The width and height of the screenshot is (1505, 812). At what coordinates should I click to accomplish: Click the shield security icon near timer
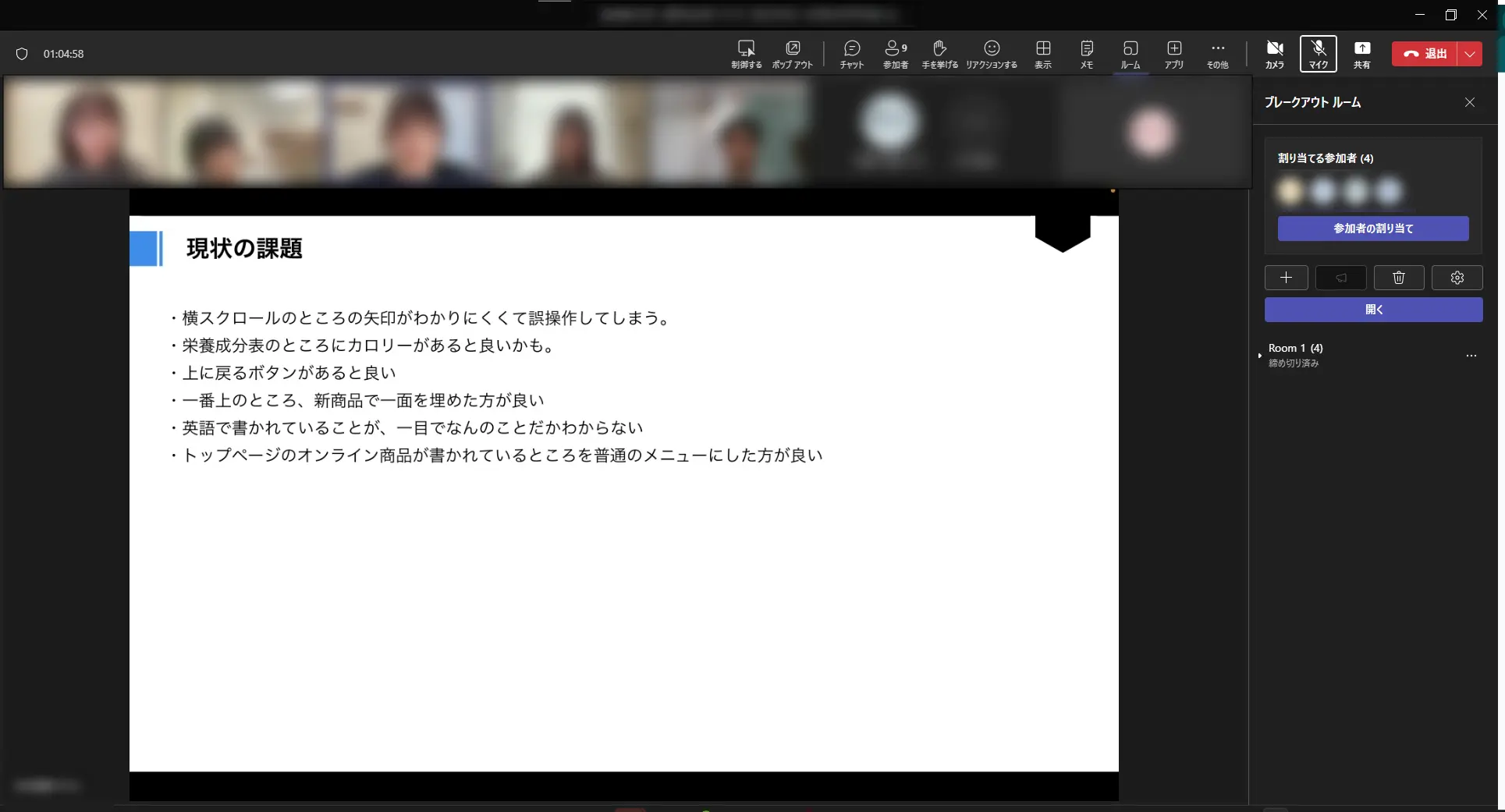click(22, 54)
